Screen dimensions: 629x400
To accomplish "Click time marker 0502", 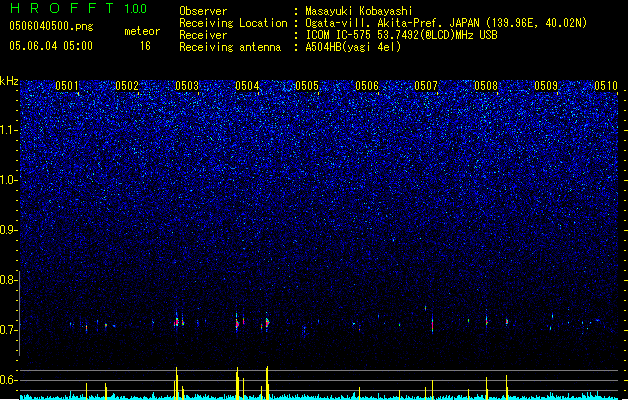I will click(x=127, y=86).
